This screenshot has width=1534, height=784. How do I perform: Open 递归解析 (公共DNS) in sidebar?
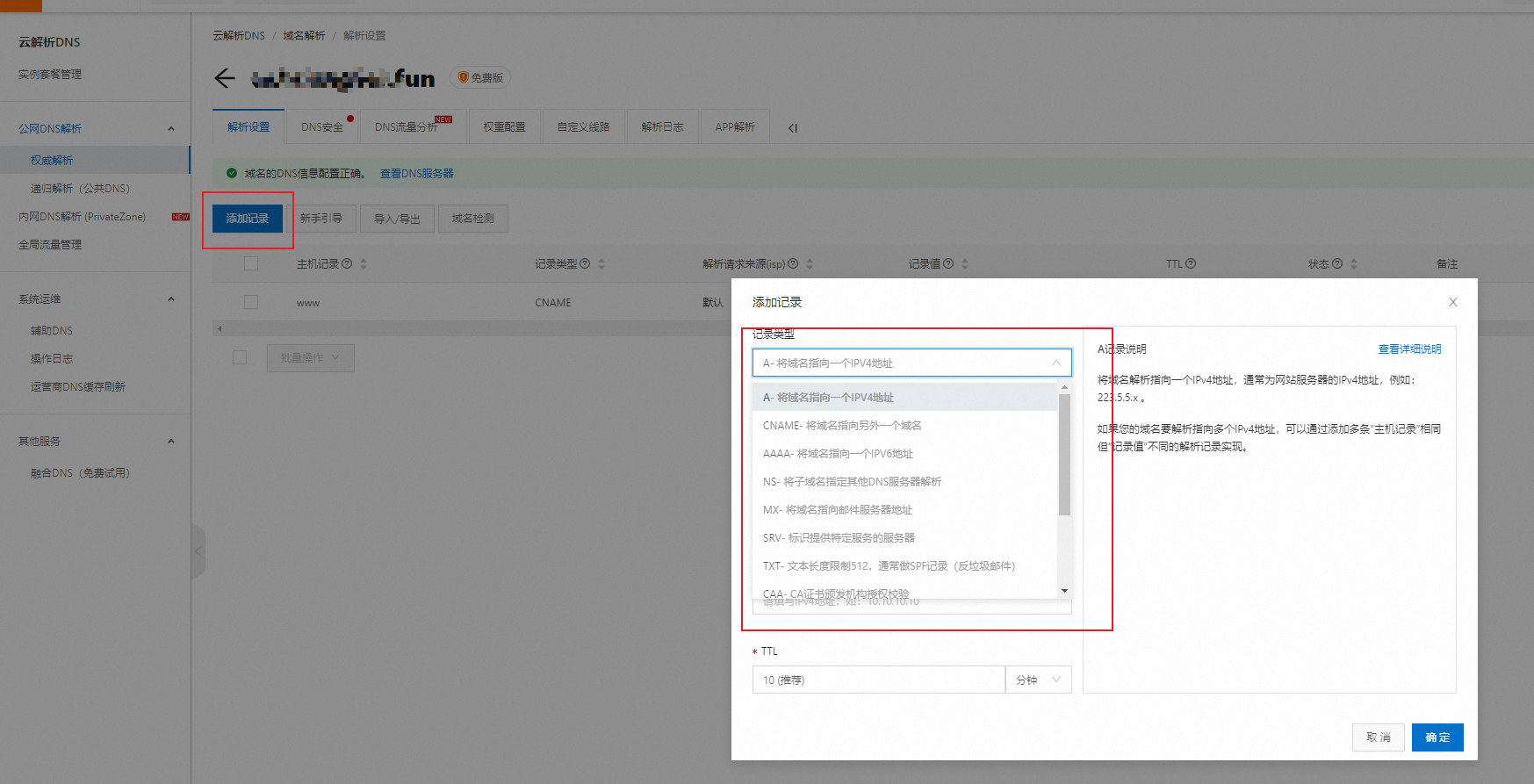(x=80, y=188)
